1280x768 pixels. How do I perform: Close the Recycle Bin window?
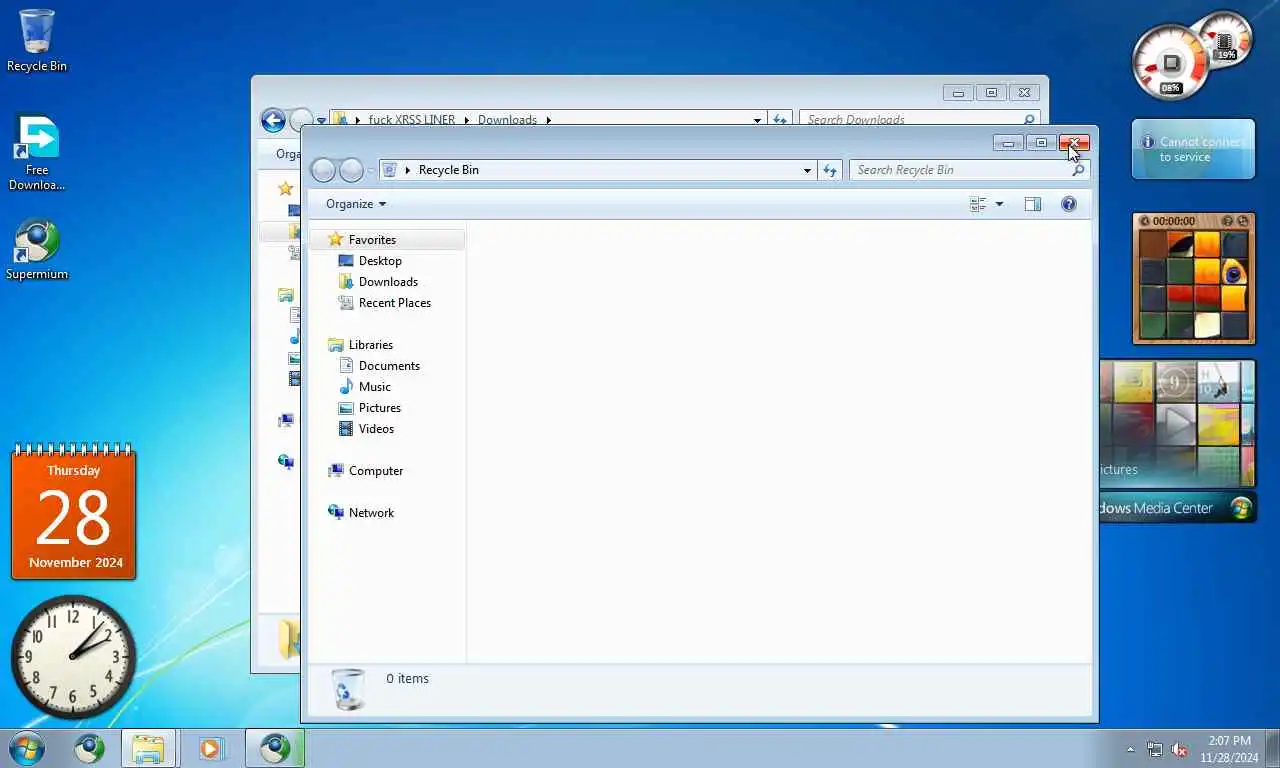pos(1074,143)
